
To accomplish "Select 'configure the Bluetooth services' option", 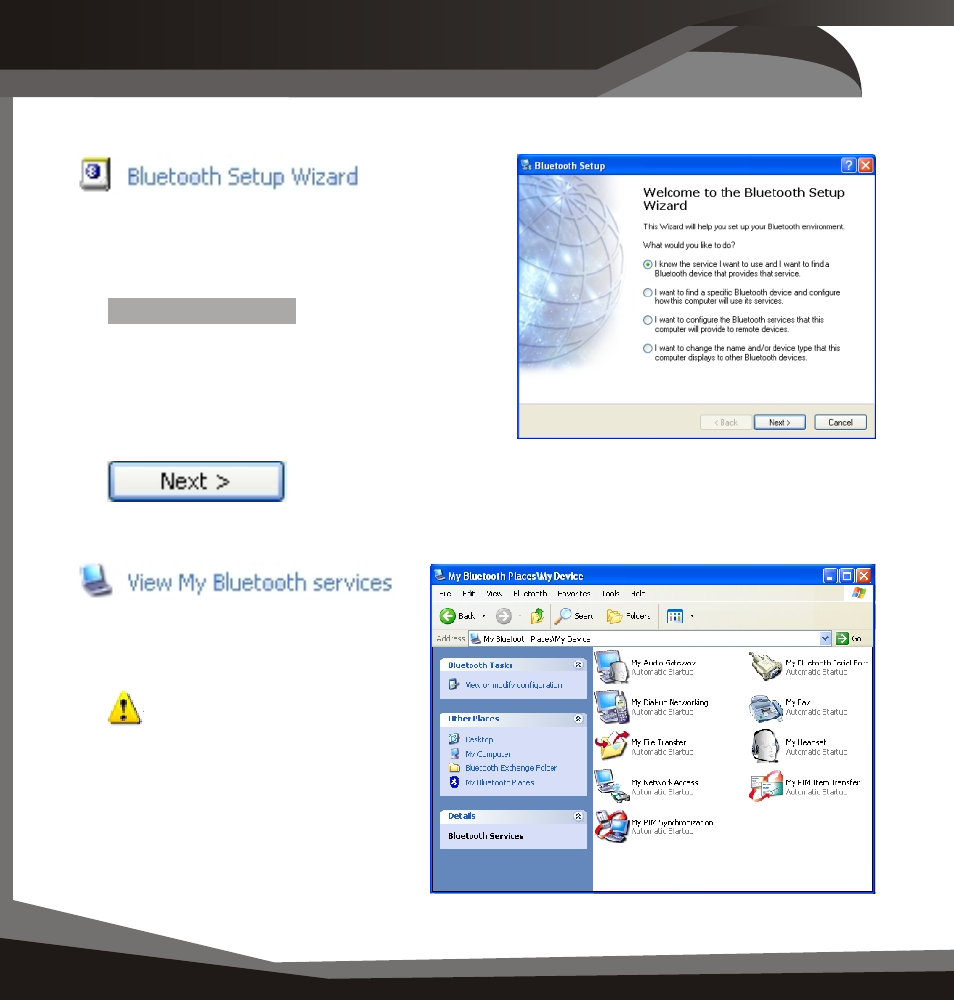I will [x=647, y=320].
